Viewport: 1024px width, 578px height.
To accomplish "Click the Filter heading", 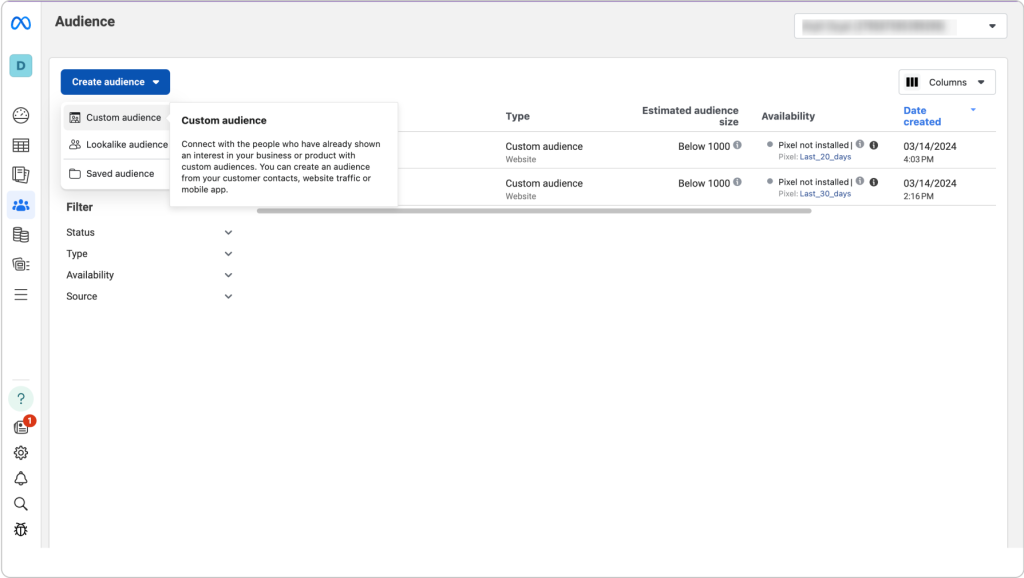I will pos(80,207).
